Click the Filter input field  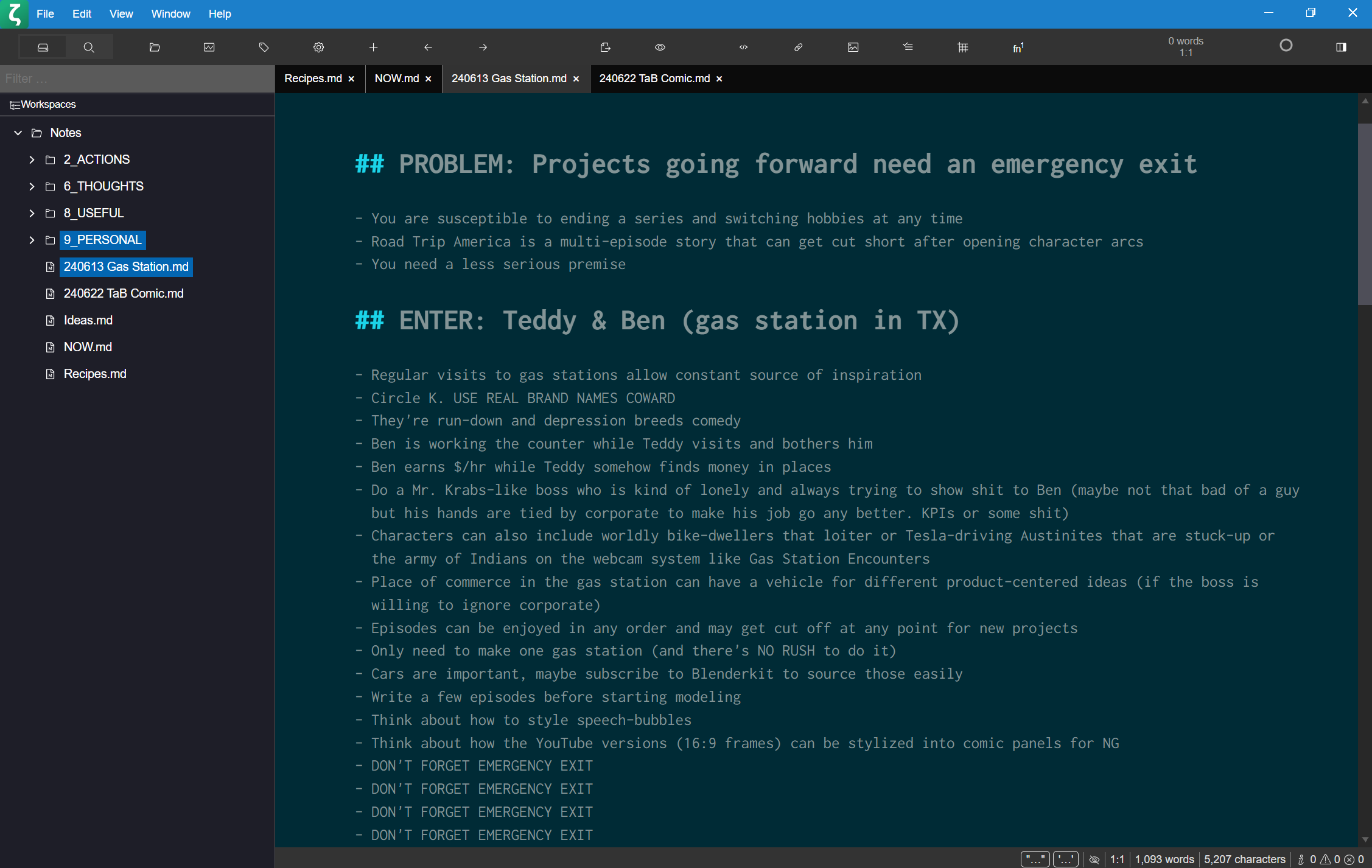click(137, 79)
